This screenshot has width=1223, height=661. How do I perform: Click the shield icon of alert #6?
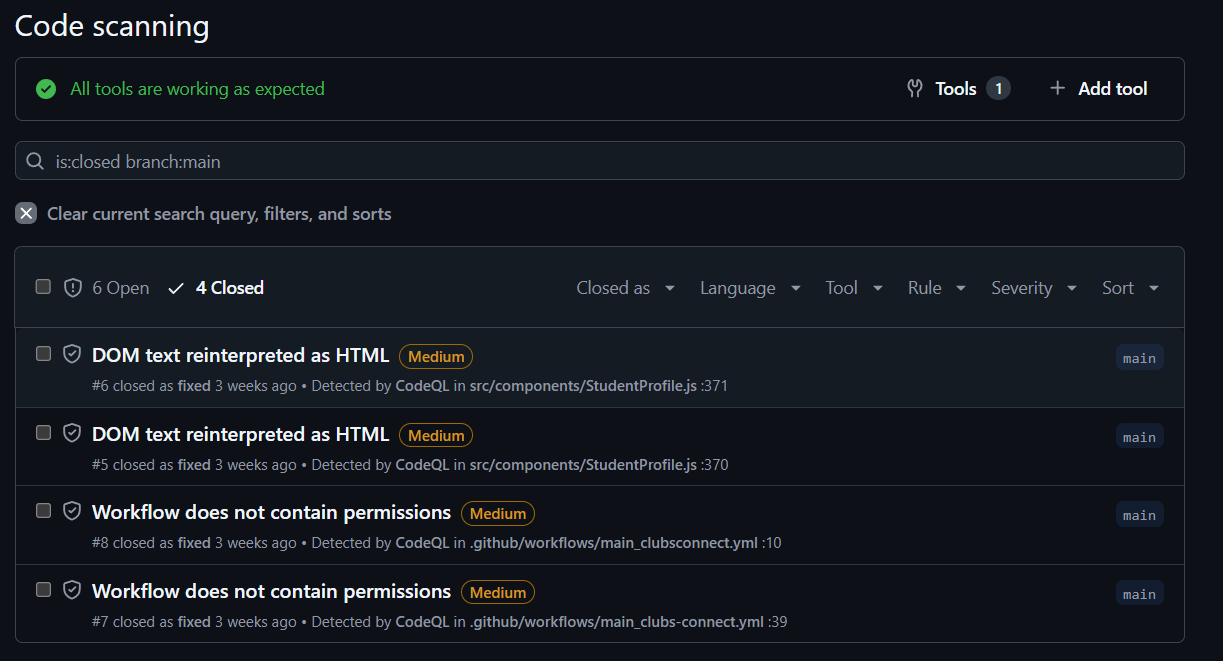(72, 354)
